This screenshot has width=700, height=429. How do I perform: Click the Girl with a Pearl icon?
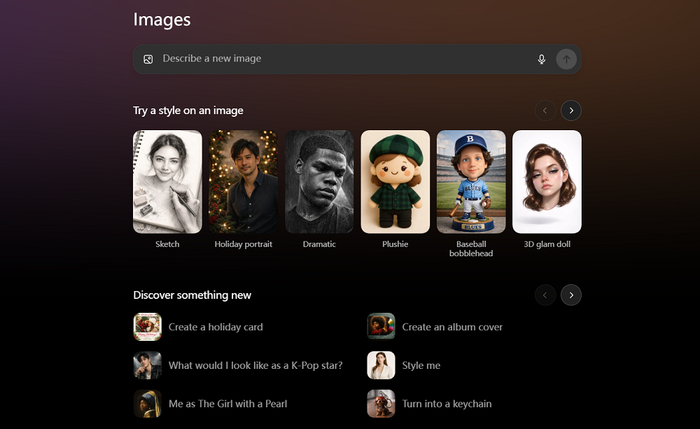point(147,404)
